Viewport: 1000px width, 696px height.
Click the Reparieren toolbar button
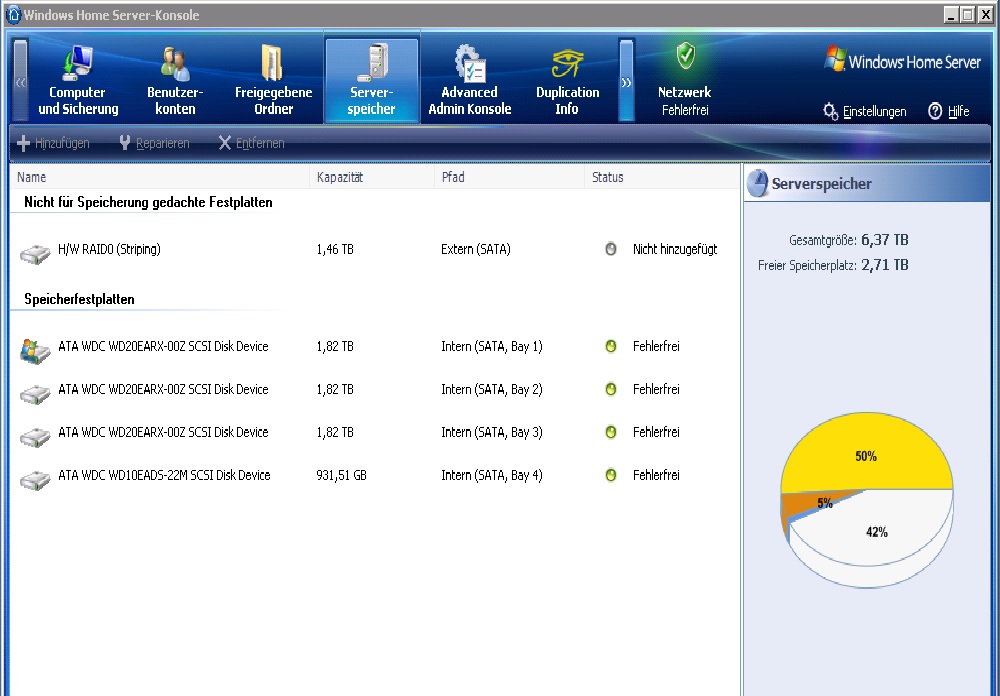(154, 143)
